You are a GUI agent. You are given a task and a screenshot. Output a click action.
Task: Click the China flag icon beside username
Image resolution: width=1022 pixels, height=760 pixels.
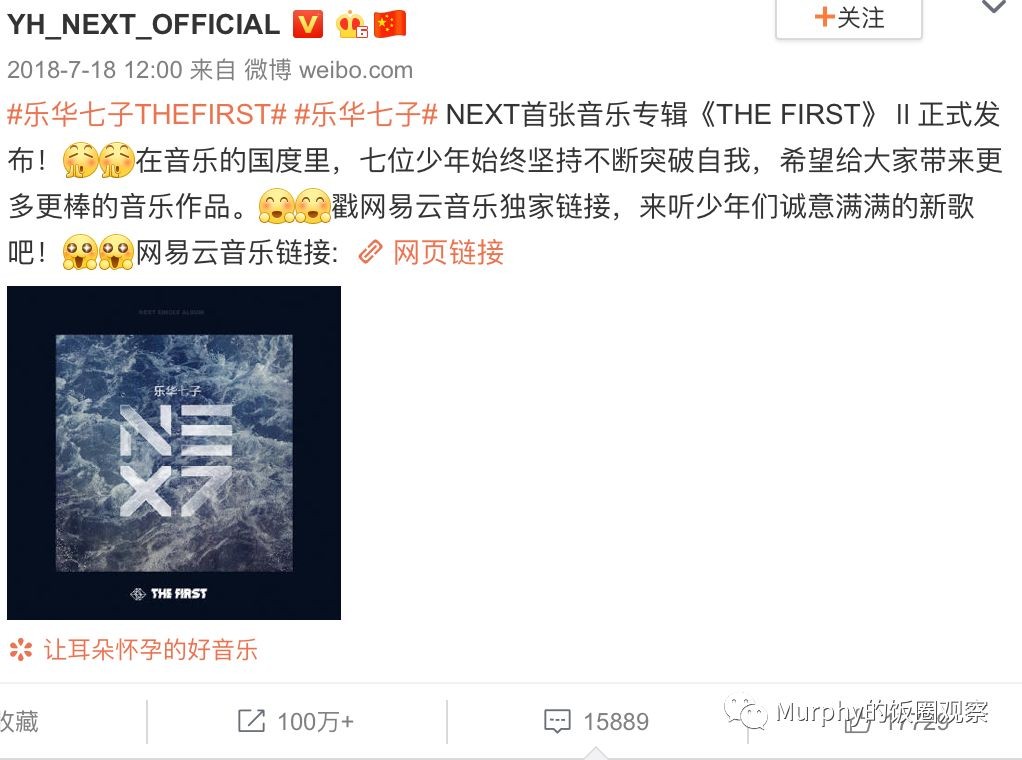point(390,25)
